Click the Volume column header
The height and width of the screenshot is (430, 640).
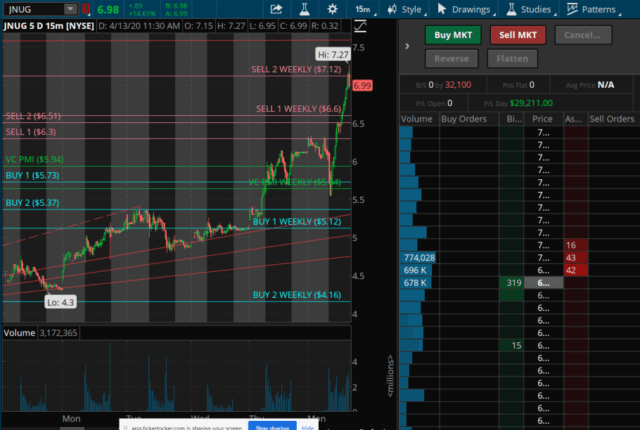point(416,119)
